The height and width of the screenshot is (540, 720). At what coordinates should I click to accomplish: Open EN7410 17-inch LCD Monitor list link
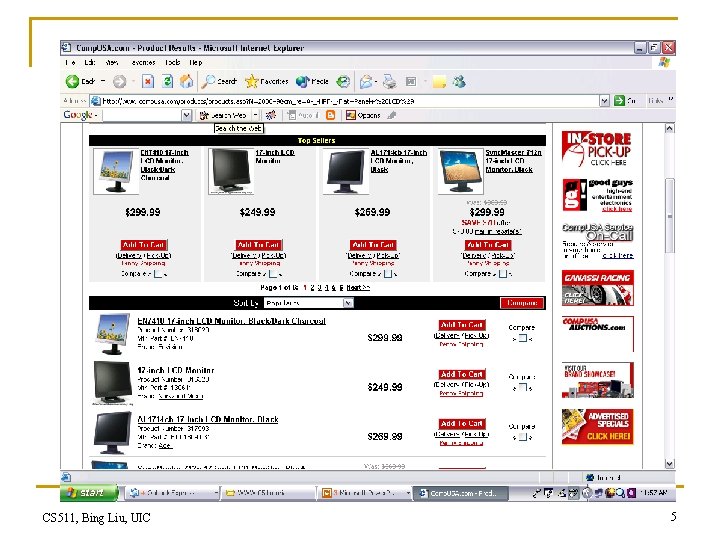[231, 321]
